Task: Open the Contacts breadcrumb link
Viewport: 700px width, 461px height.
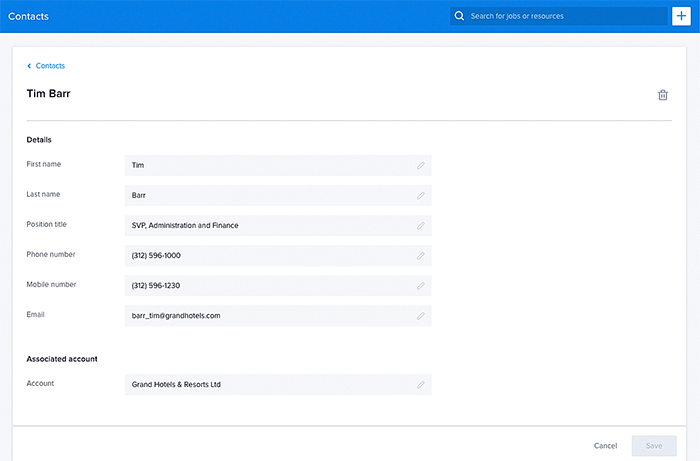Action: click(50, 66)
